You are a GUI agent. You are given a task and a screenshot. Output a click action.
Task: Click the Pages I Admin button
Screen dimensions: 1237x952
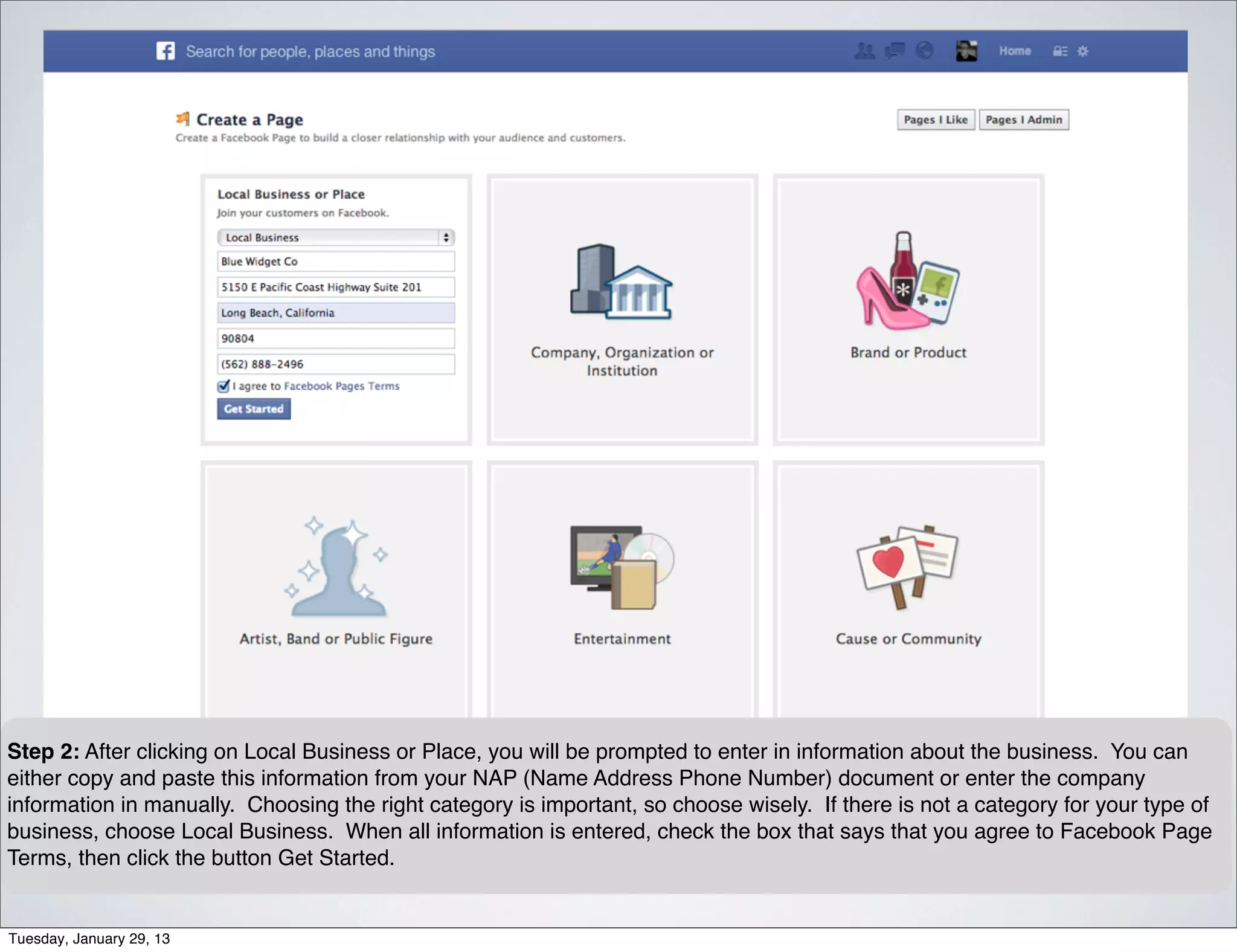(1024, 120)
